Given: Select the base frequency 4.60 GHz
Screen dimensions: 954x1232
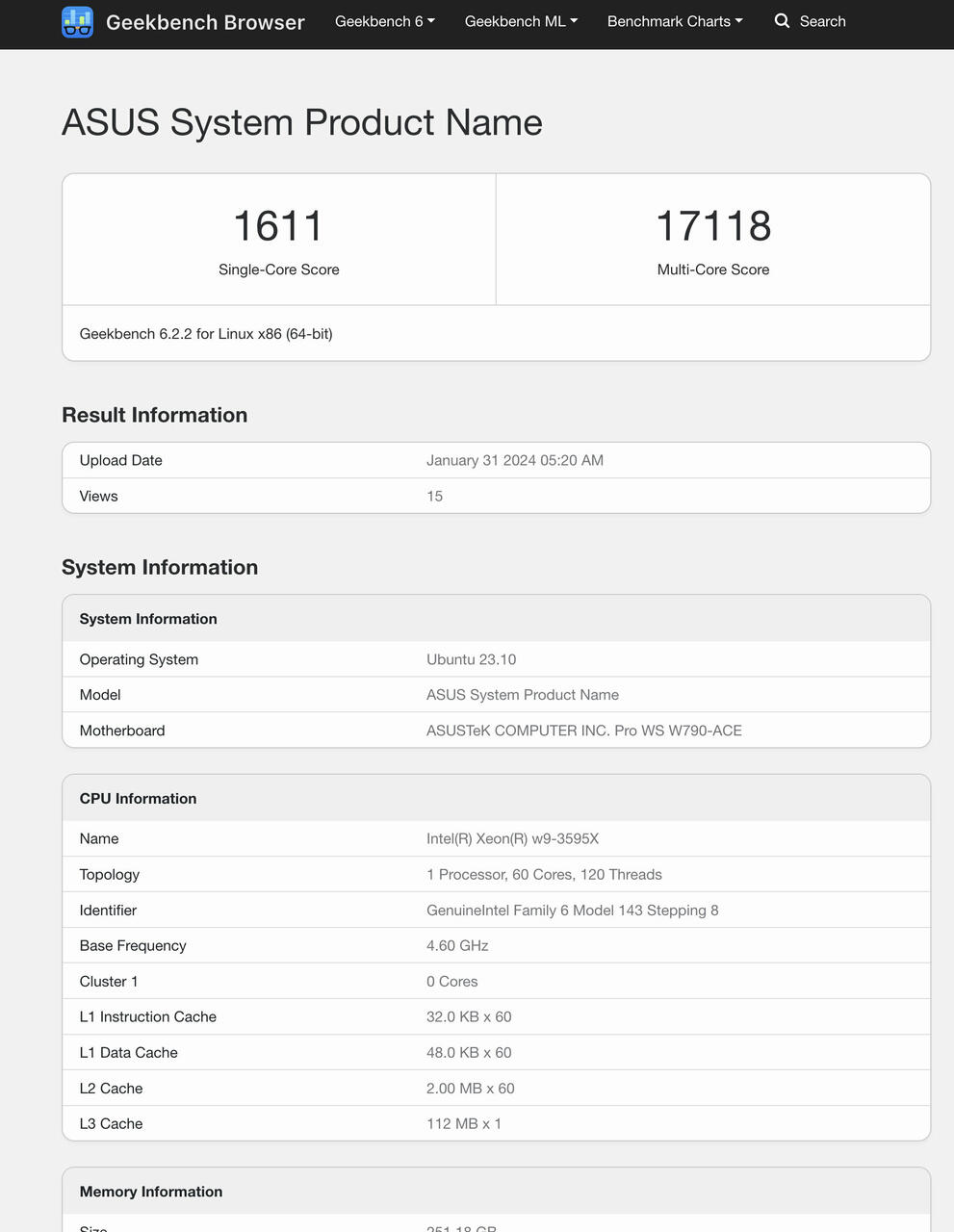Looking at the screenshot, I should (x=457, y=945).
